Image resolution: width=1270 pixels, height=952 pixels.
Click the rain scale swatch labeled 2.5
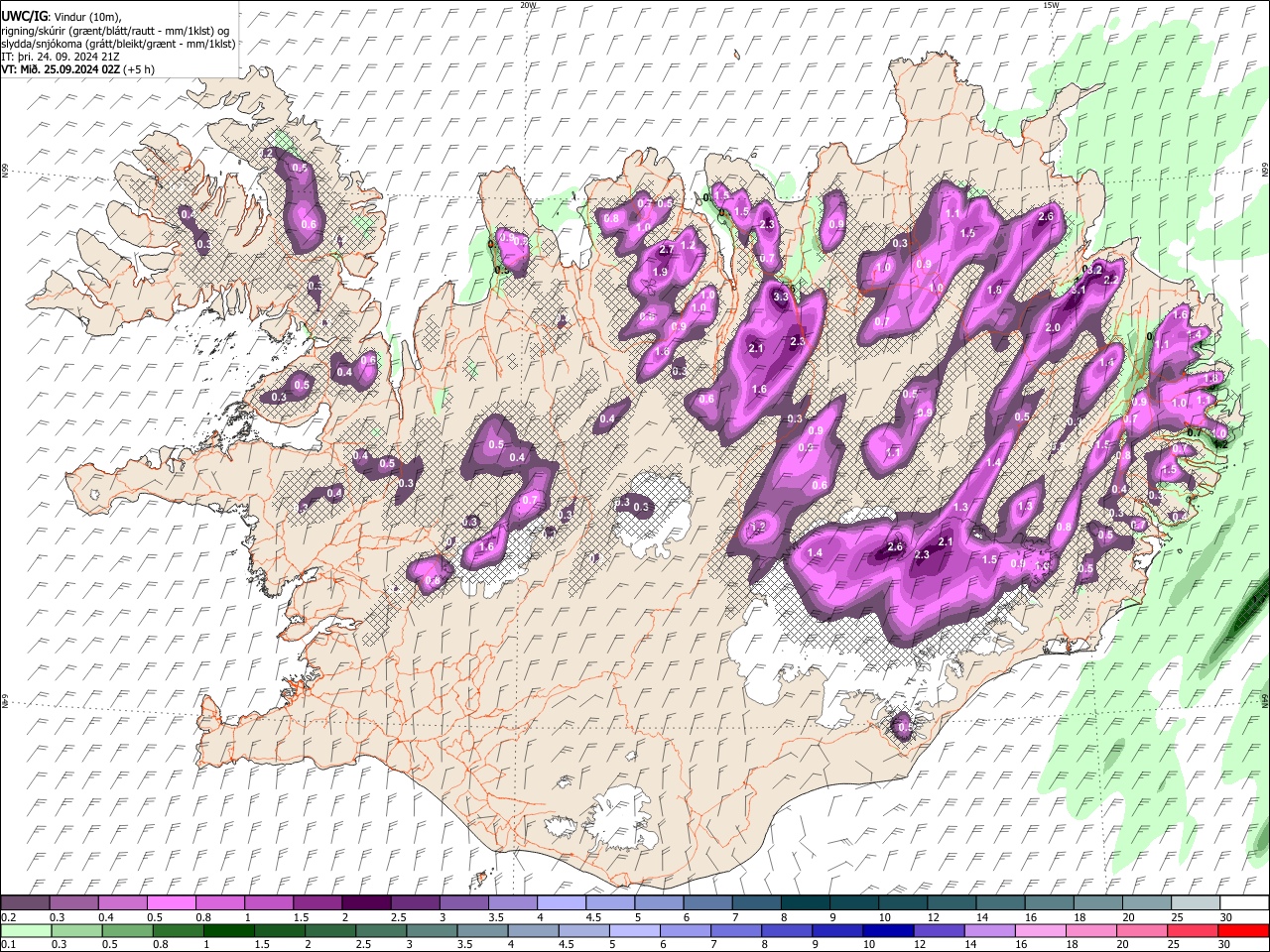pos(380,930)
